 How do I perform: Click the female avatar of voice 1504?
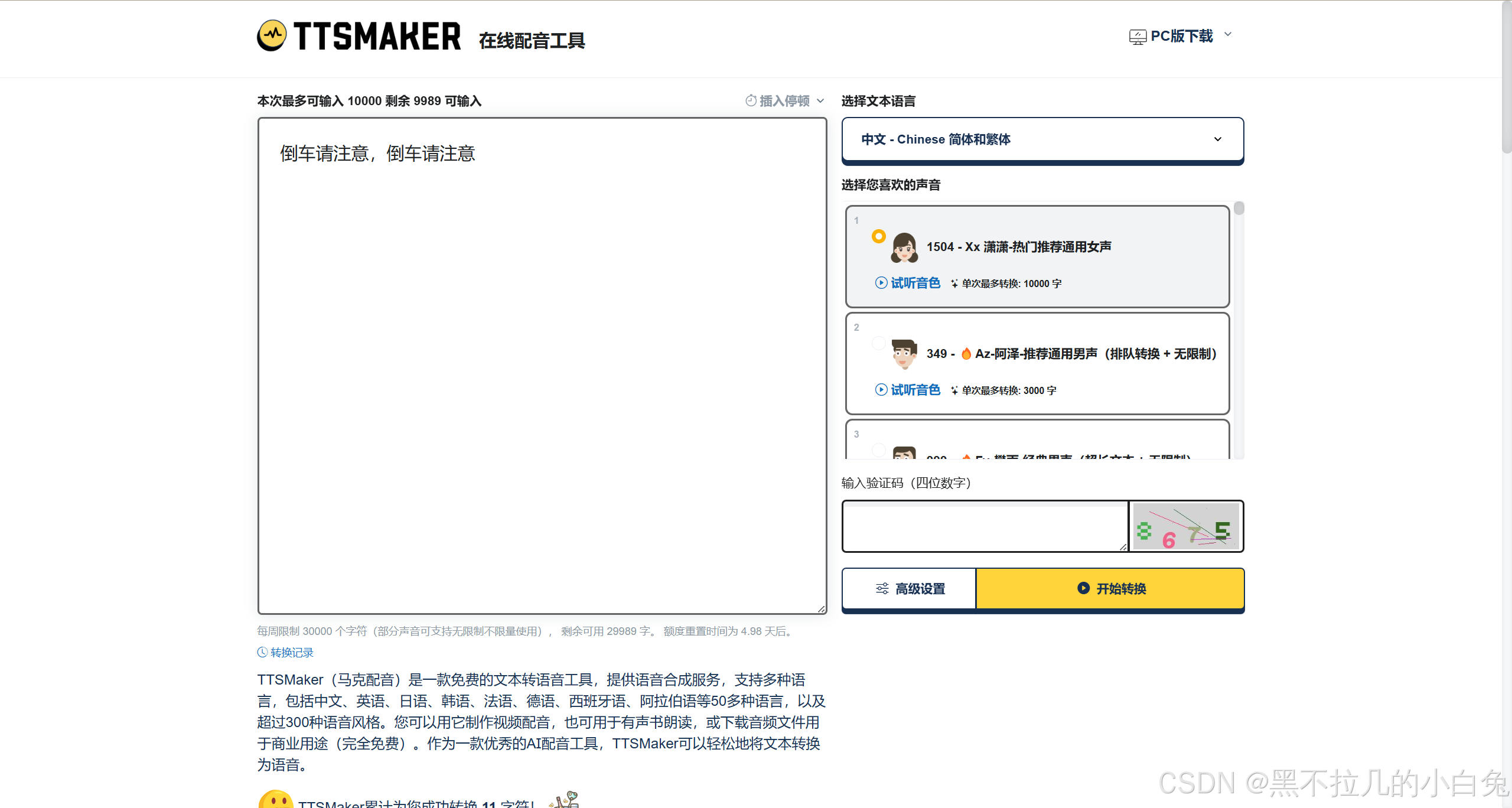pyautogui.click(x=904, y=247)
